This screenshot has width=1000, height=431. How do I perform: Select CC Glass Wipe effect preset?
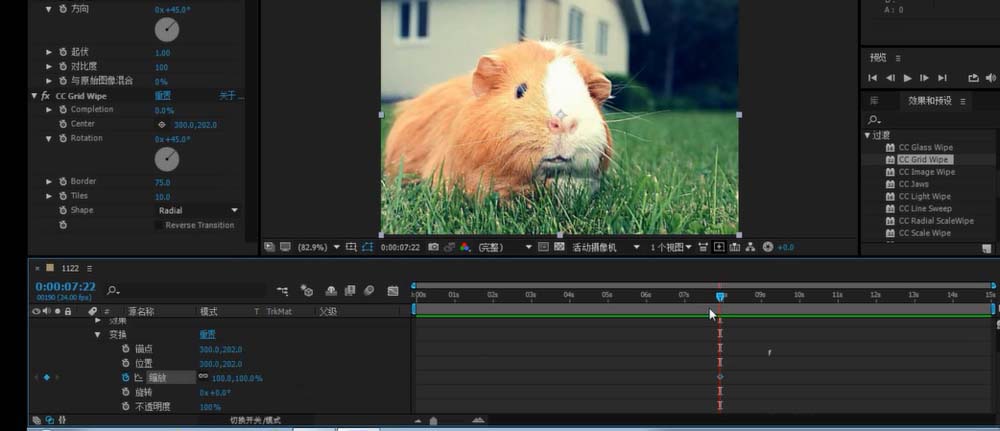click(925, 147)
